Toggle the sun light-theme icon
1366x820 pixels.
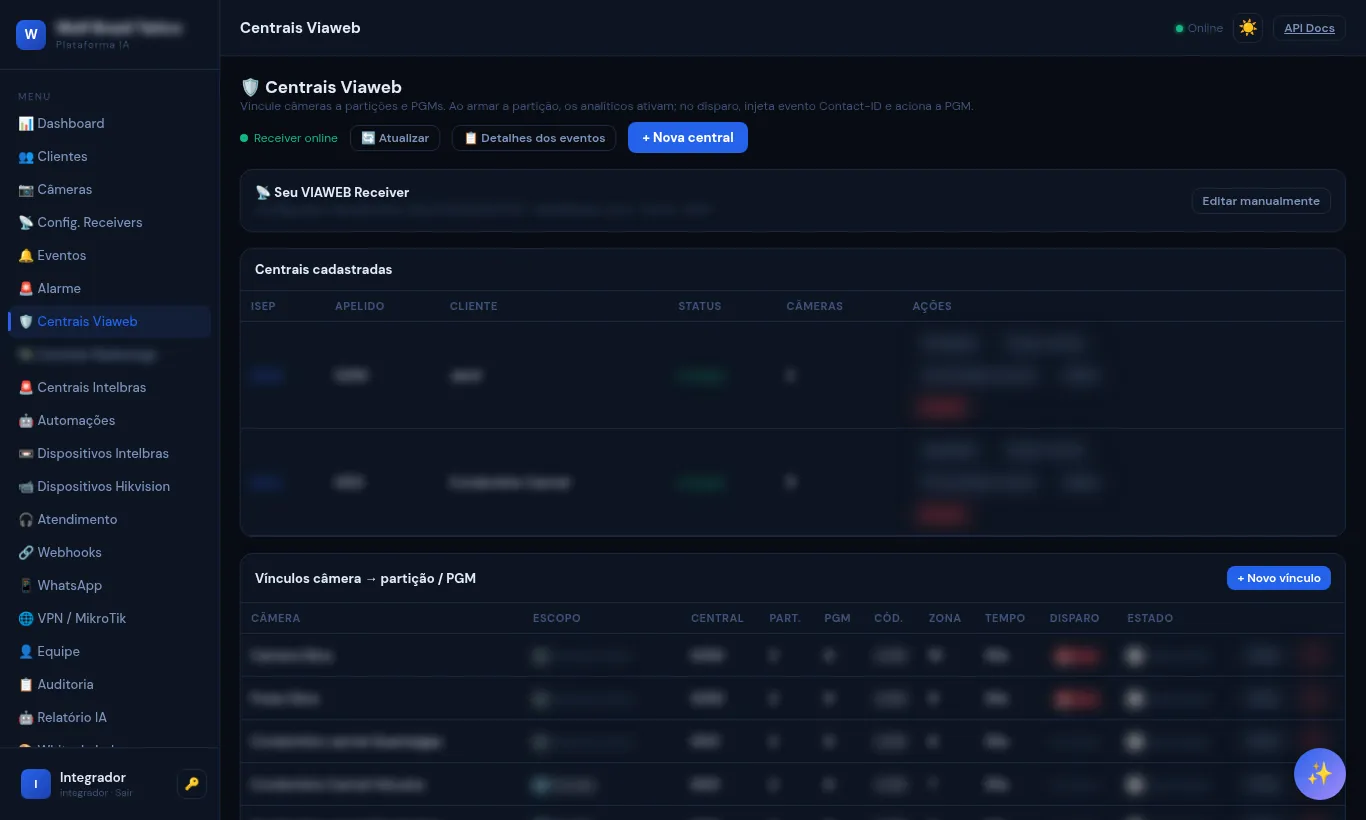coord(1248,28)
